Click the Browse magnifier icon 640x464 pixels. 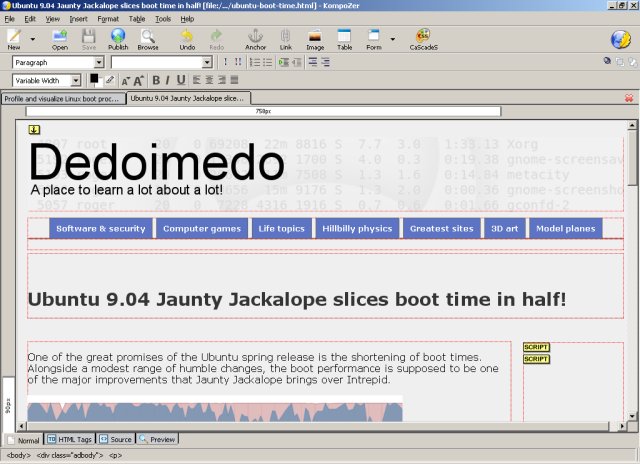point(148,39)
